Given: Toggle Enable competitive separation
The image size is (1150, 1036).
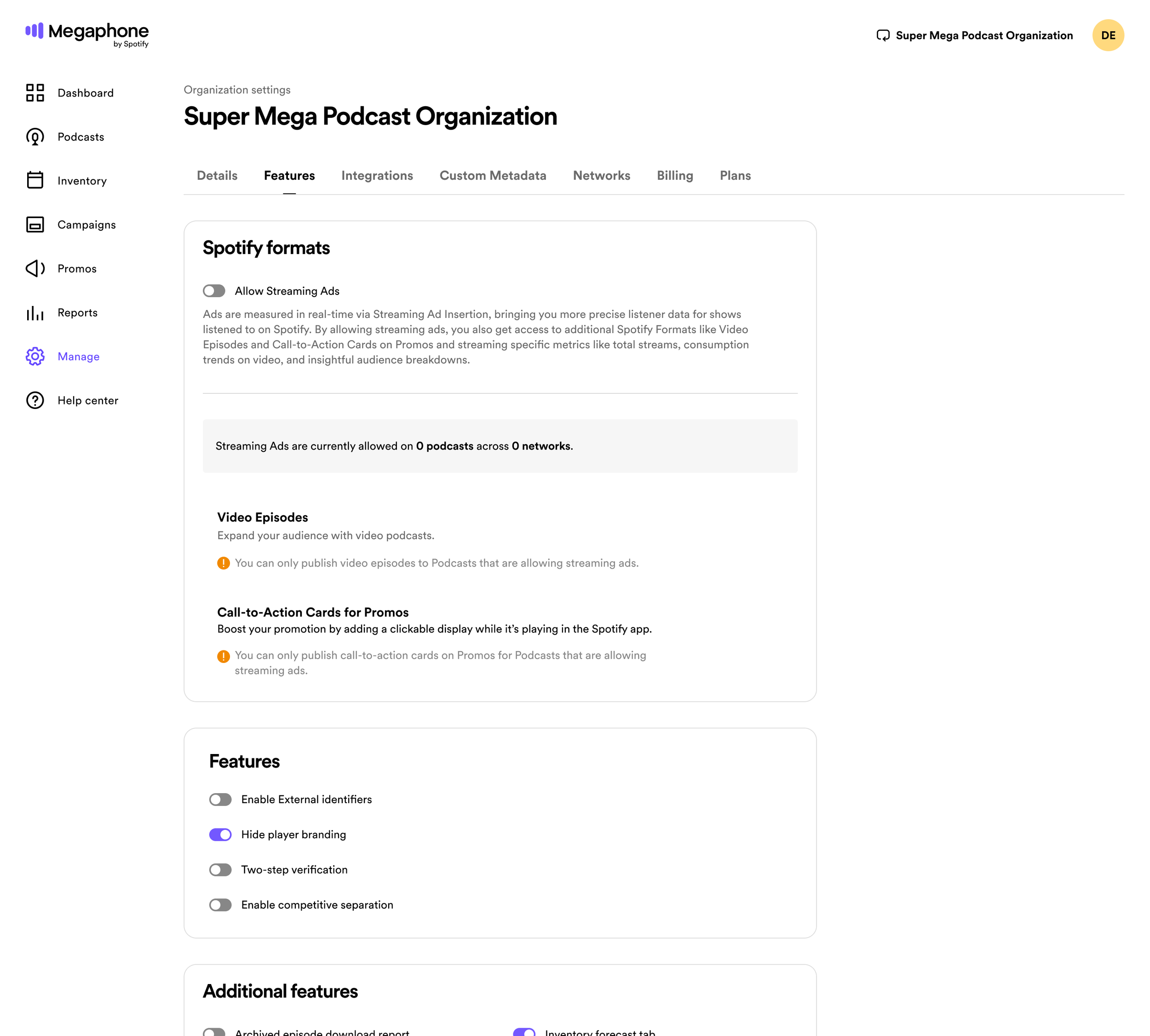Looking at the screenshot, I should tap(220, 905).
